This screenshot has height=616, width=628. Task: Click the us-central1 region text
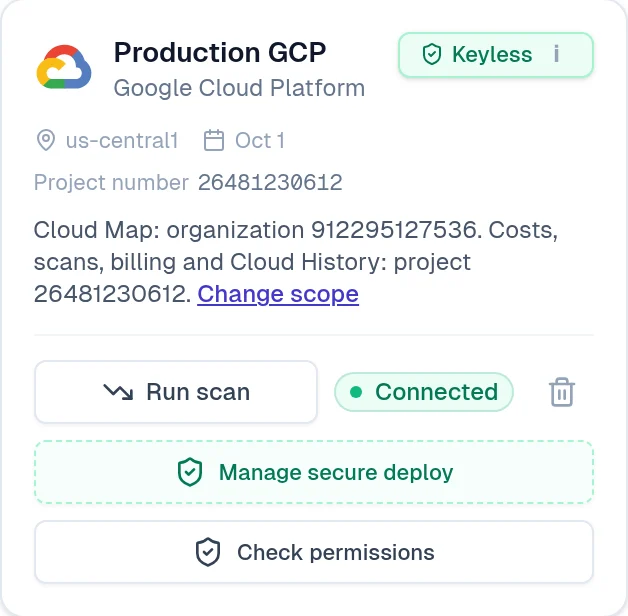pyautogui.click(x=122, y=141)
